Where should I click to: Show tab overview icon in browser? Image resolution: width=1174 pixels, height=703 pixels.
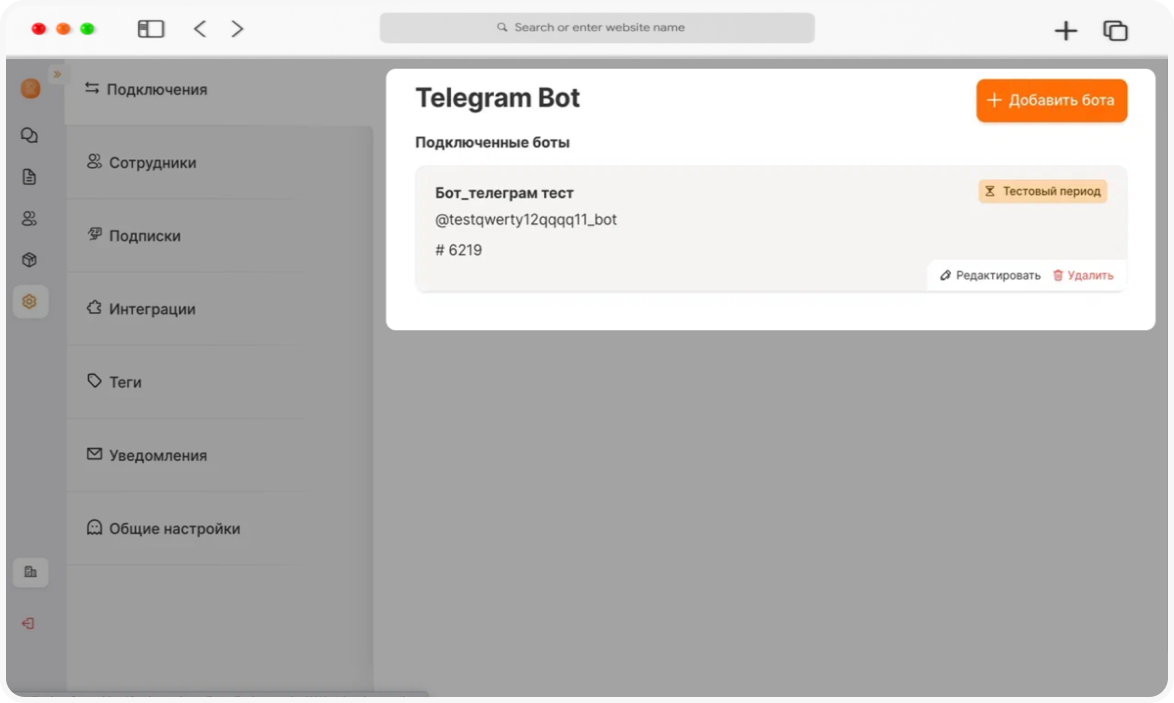tap(1115, 31)
